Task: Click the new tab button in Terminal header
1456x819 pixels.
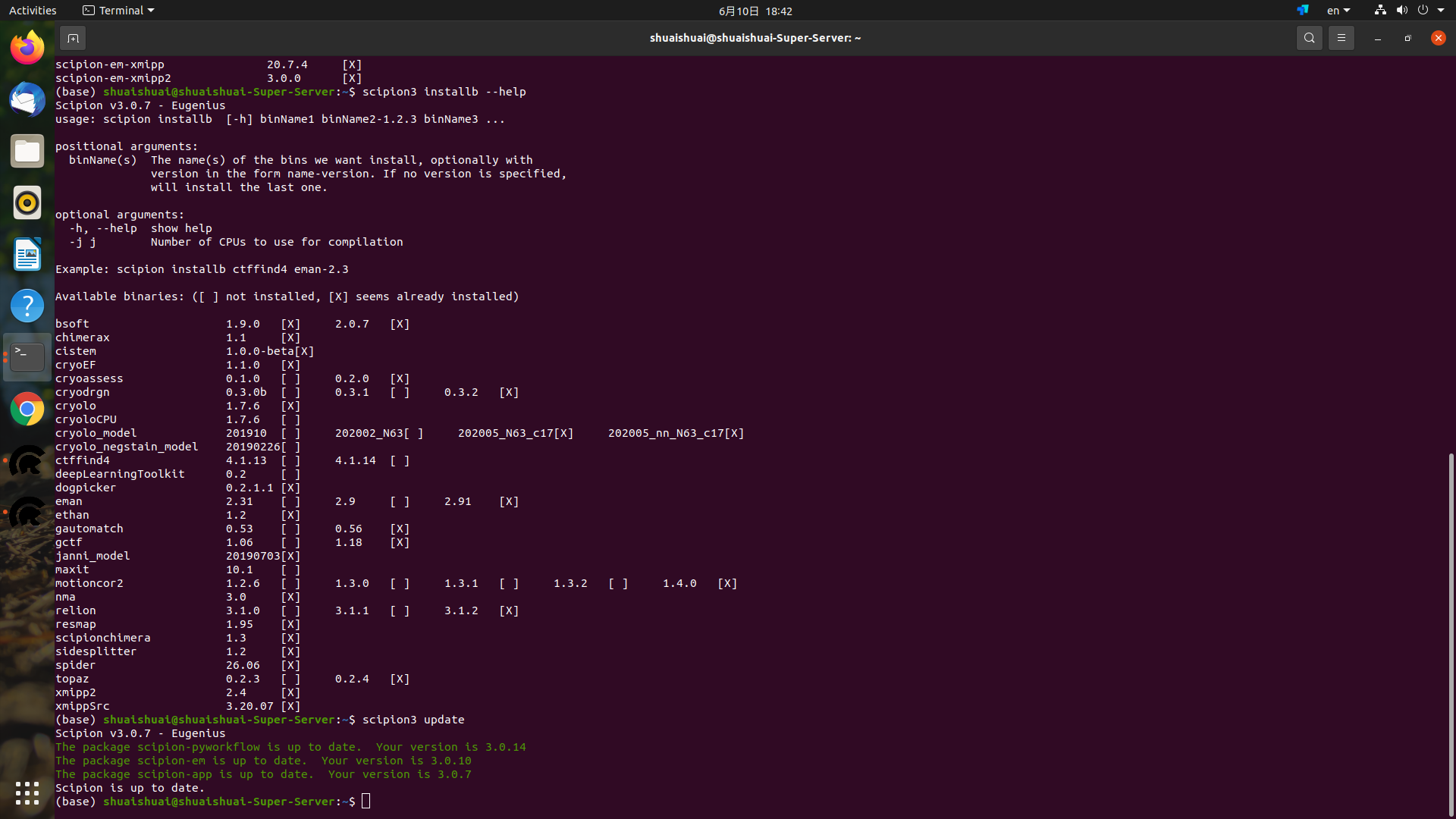Action: [73, 38]
